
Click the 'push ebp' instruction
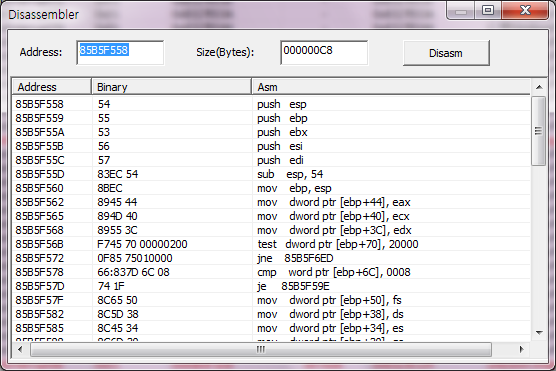point(282,118)
